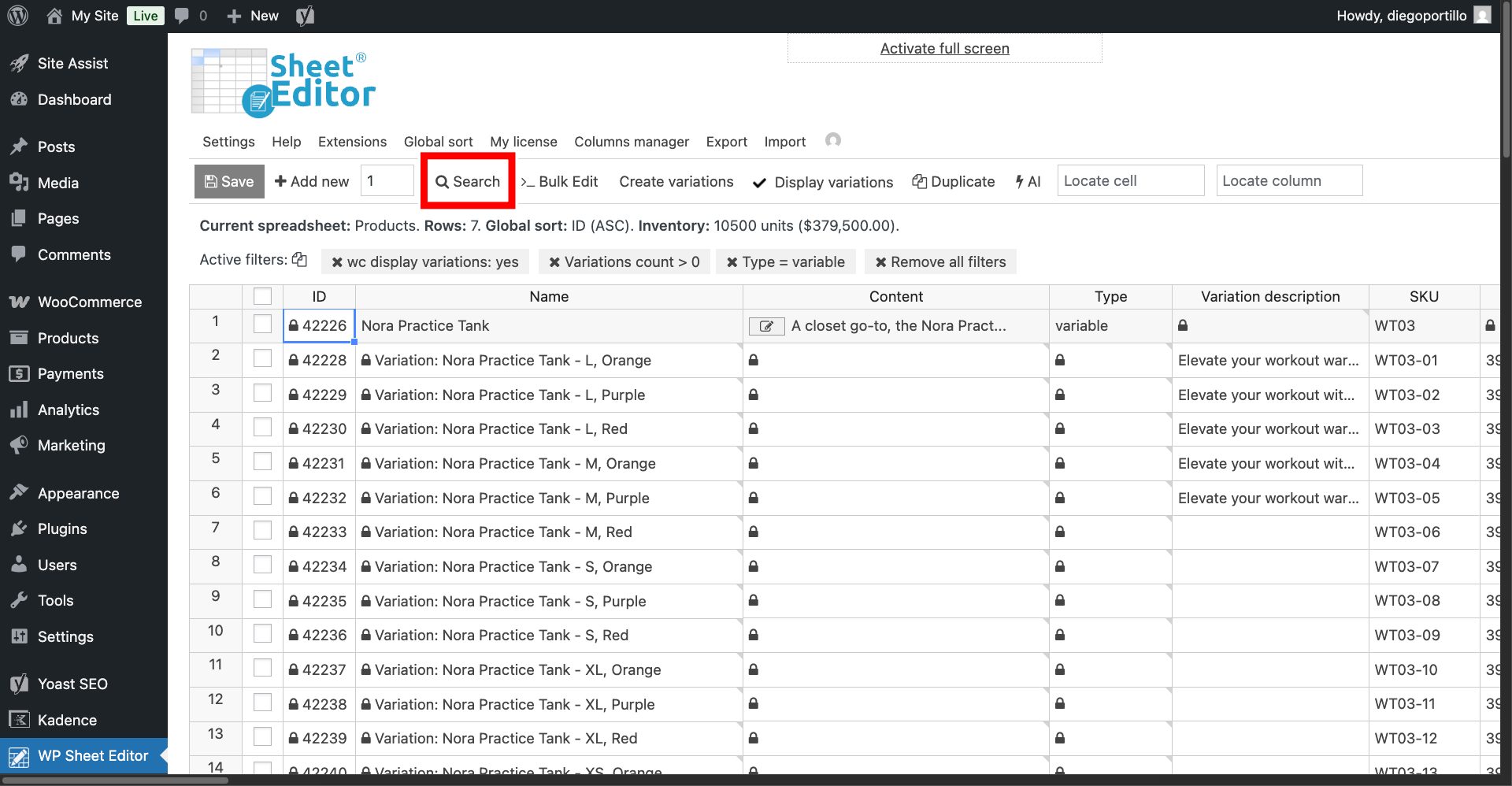
Task: Open the Settings menu in Sheet Editor
Action: [228, 142]
